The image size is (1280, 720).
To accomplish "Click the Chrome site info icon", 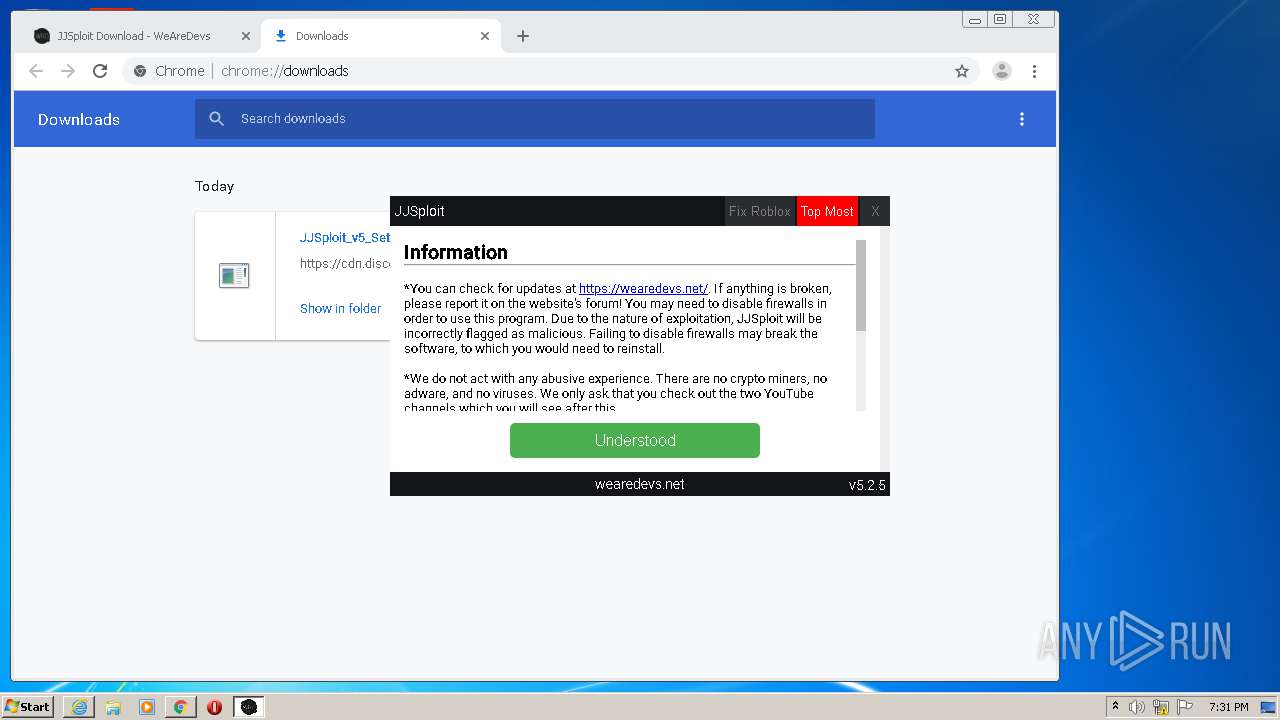I will (140, 71).
